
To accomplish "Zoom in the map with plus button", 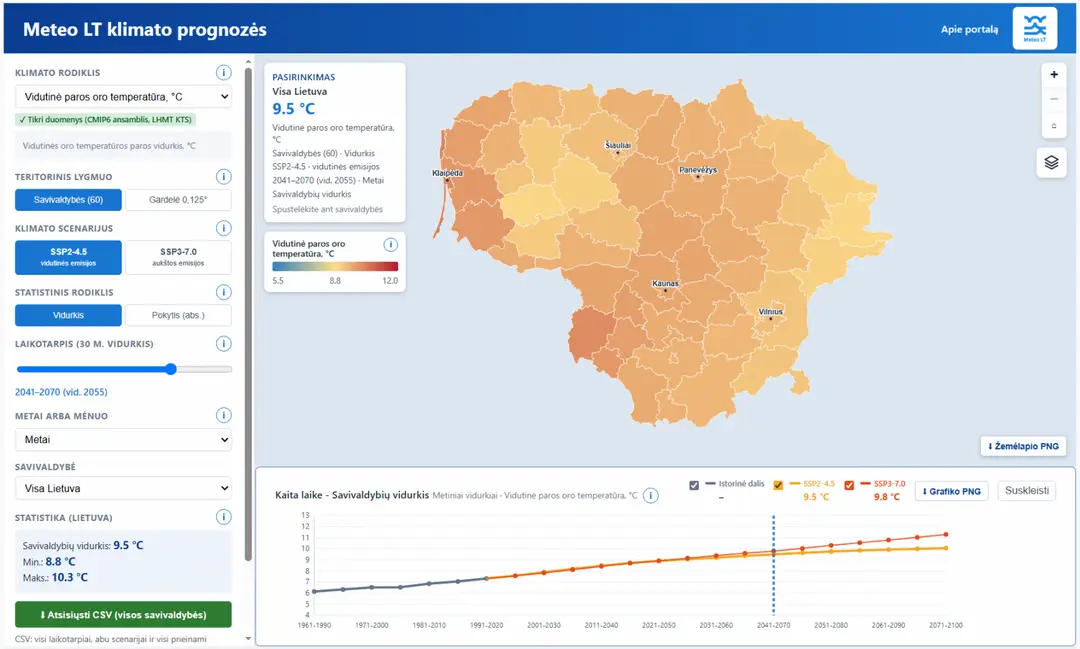I will (x=1054, y=74).
